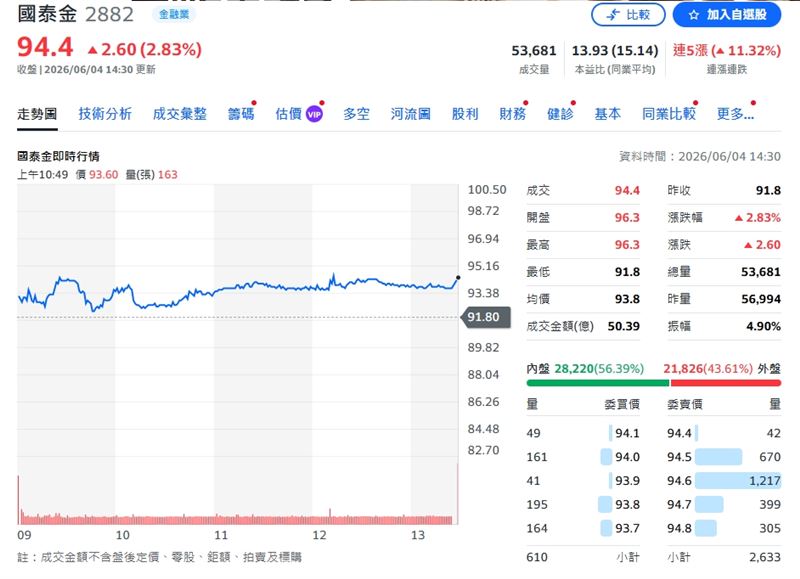Click the large 94.4 price
The image size is (800, 579).
pyautogui.click(x=45, y=47)
